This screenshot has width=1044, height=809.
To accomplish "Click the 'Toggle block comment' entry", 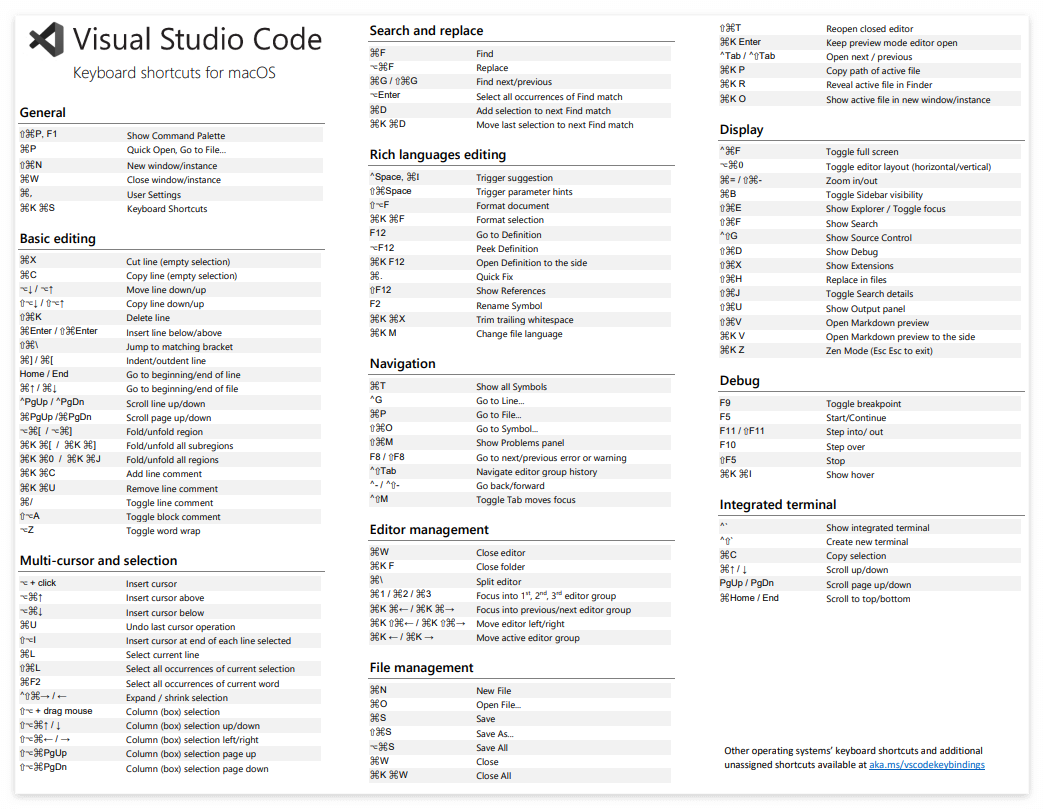I will tap(173, 517).
